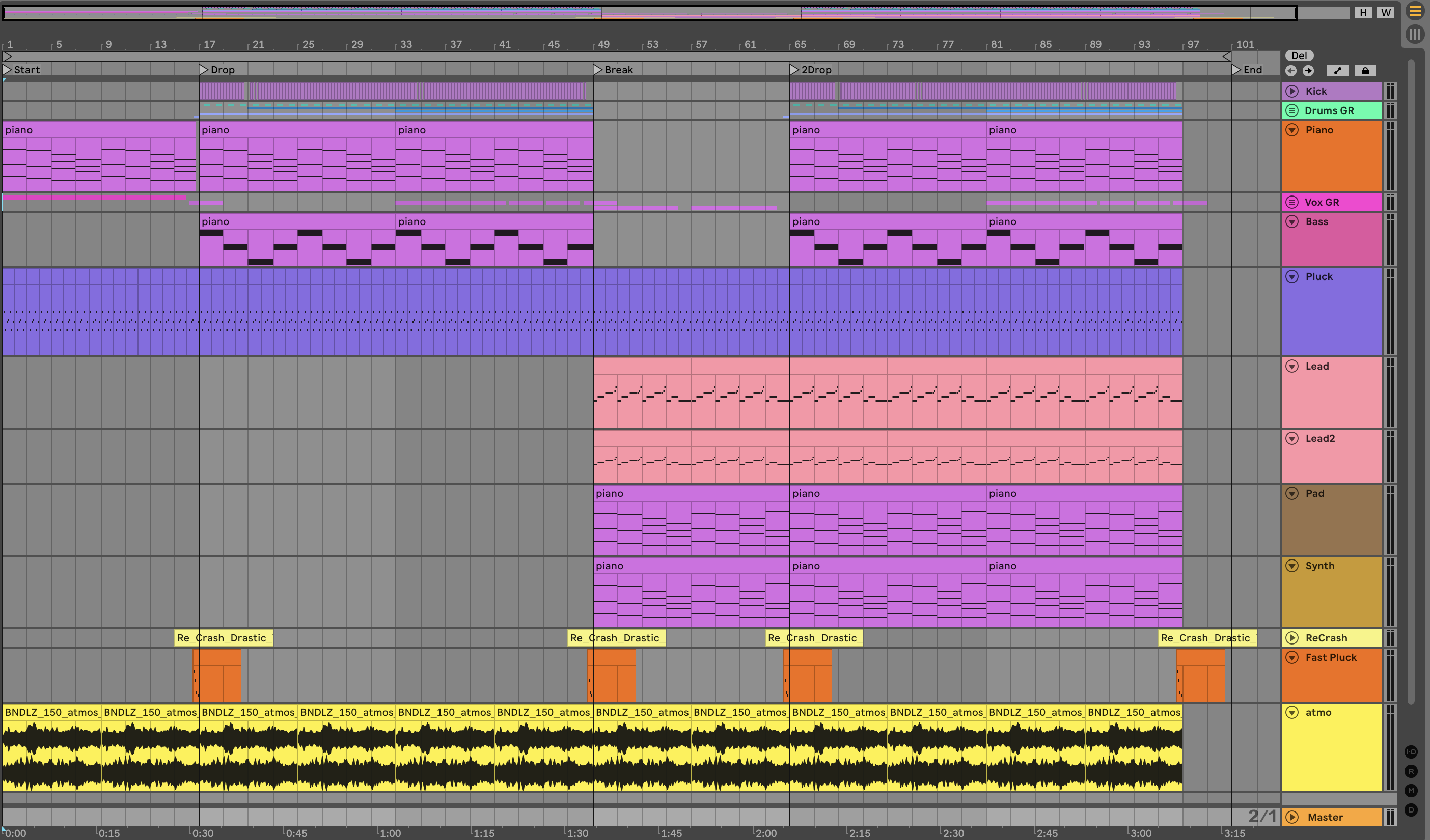
Task: Unfold the Kick track
Action: pos(1292,91)
